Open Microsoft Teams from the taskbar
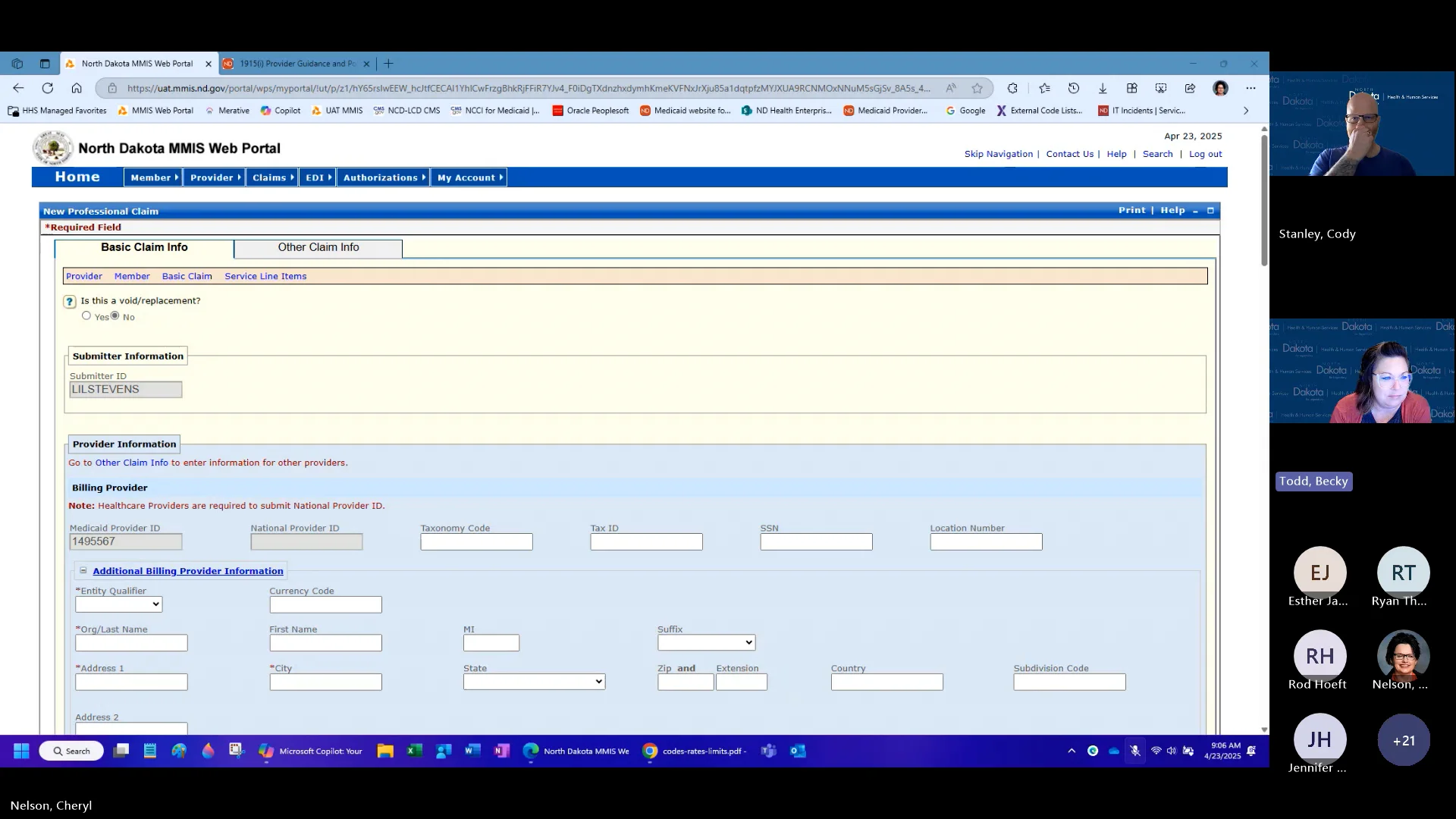This screenshot has width=1456, height=819. coord(768,751)
